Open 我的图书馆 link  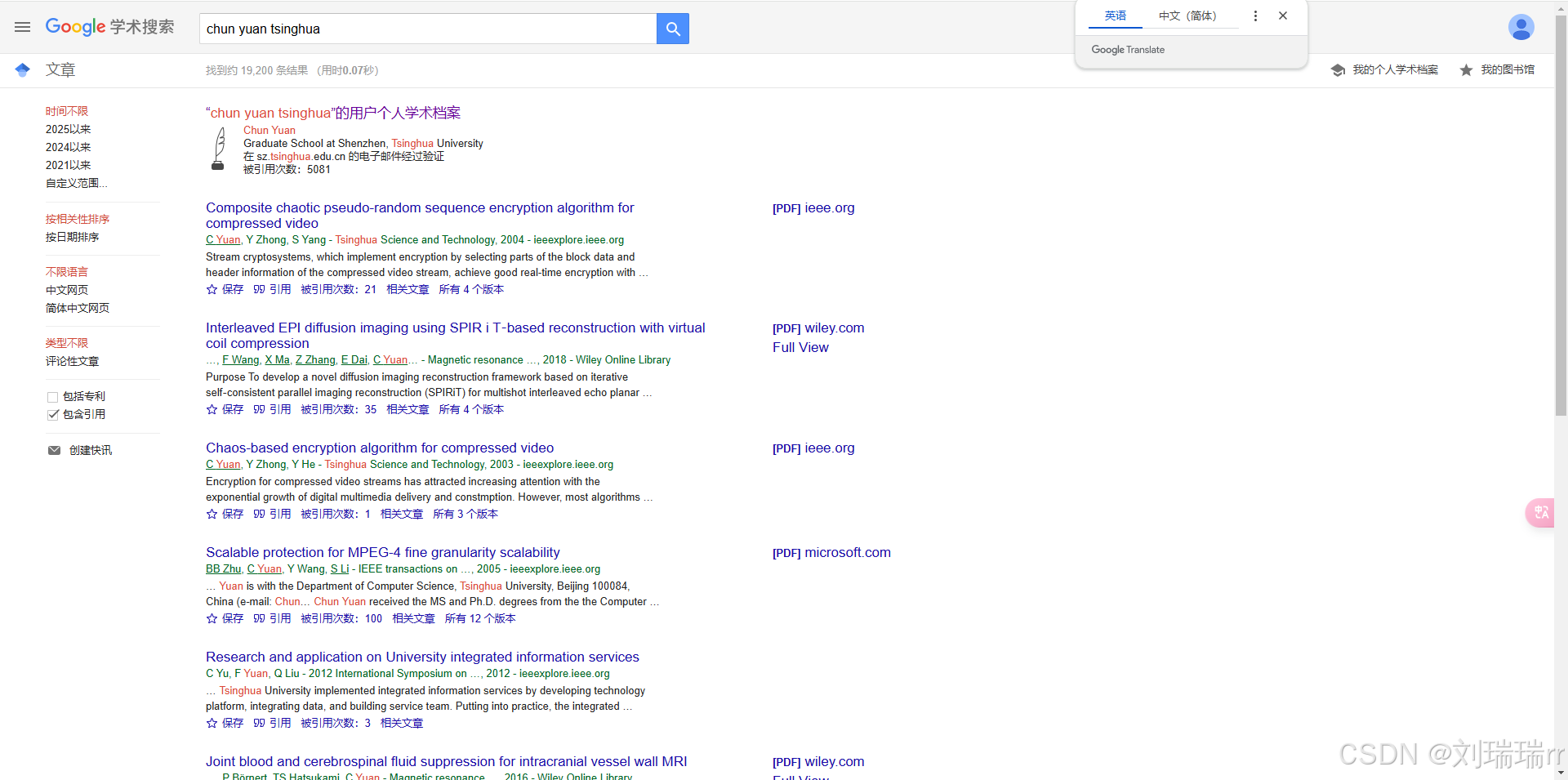(x=1508, y=70)
